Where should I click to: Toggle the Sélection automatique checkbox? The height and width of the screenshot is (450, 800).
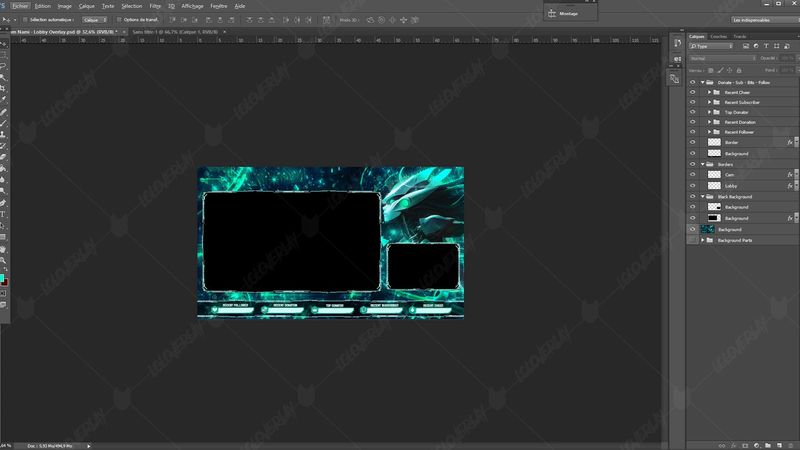25,19
